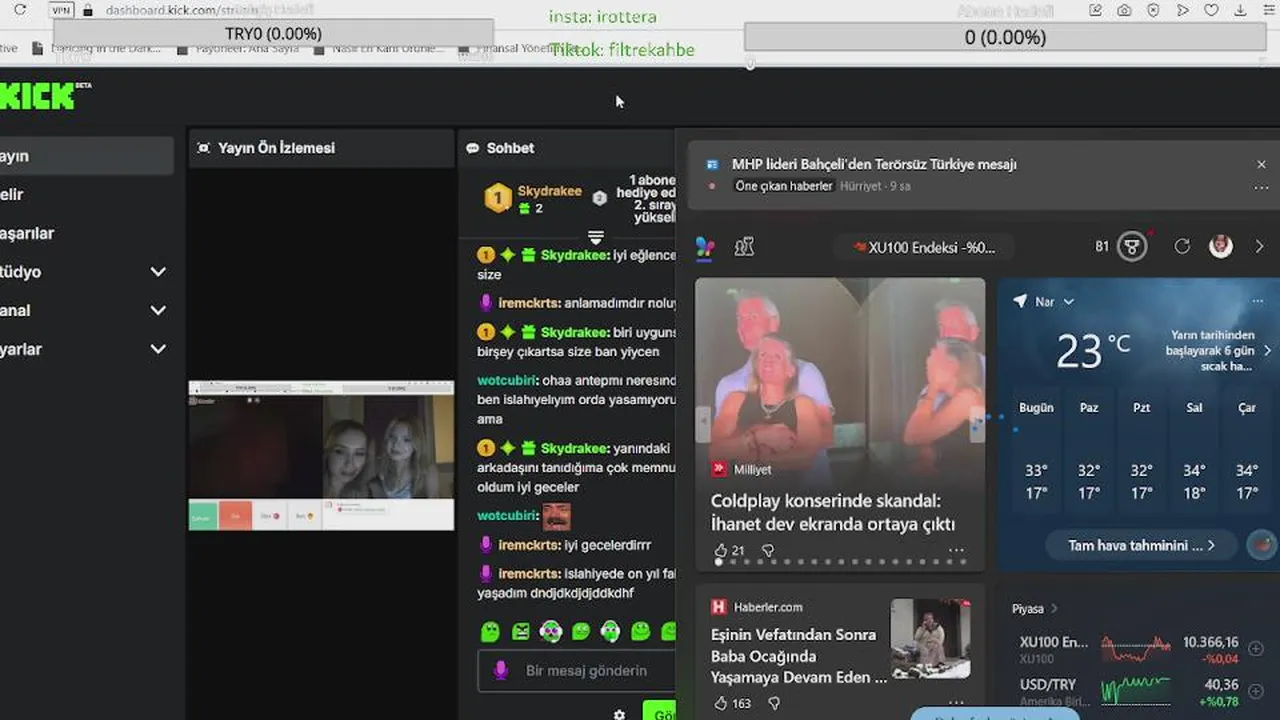Open the MHP lideri Bahçeli news headline

click(x=874, y=164)
